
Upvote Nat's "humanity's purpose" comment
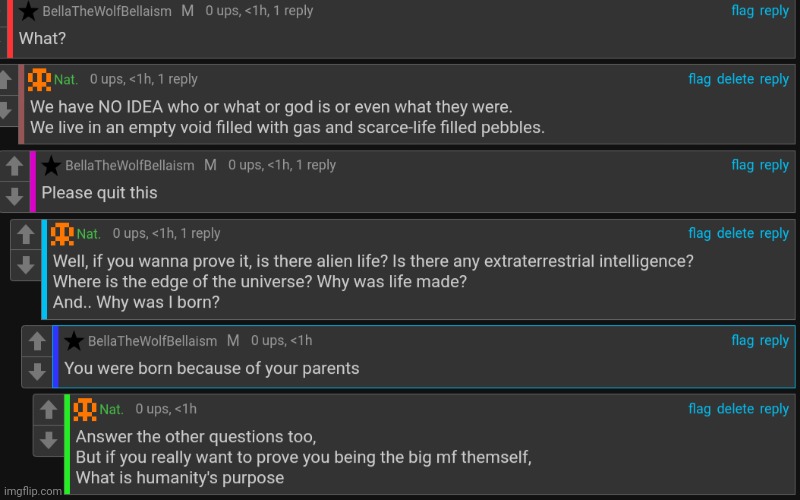tap(48, 410)
